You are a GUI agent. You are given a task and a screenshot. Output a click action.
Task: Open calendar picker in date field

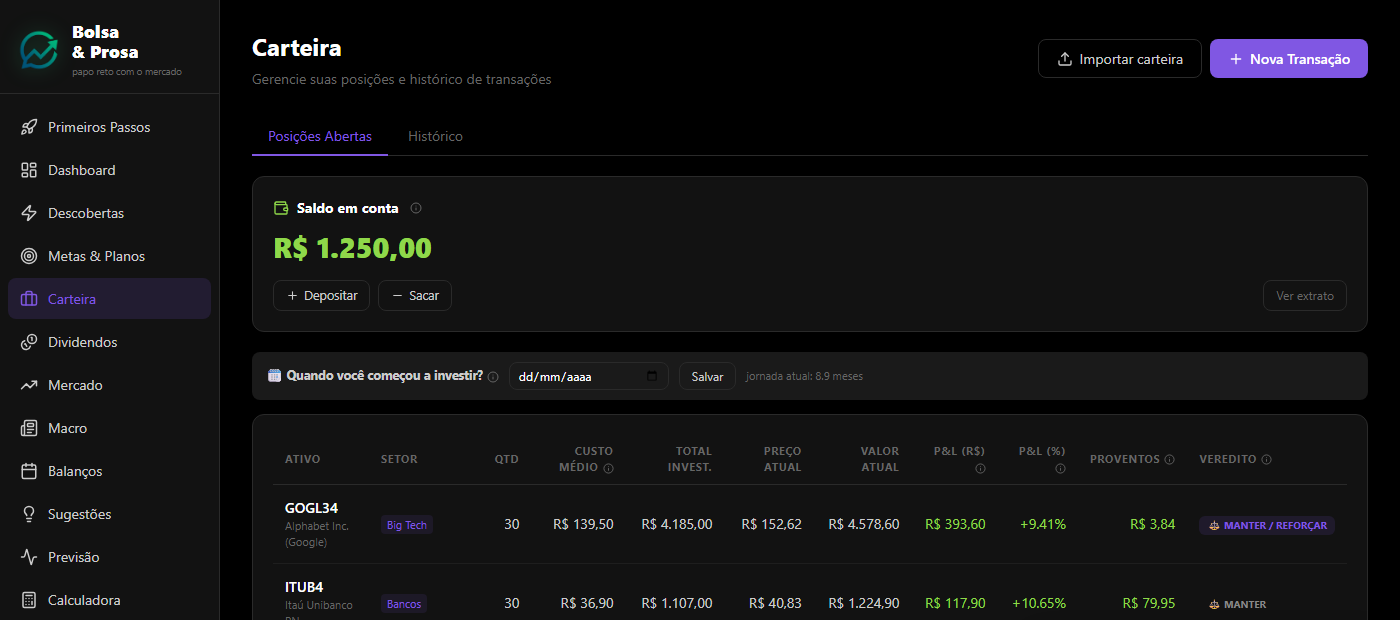[652, 376]
